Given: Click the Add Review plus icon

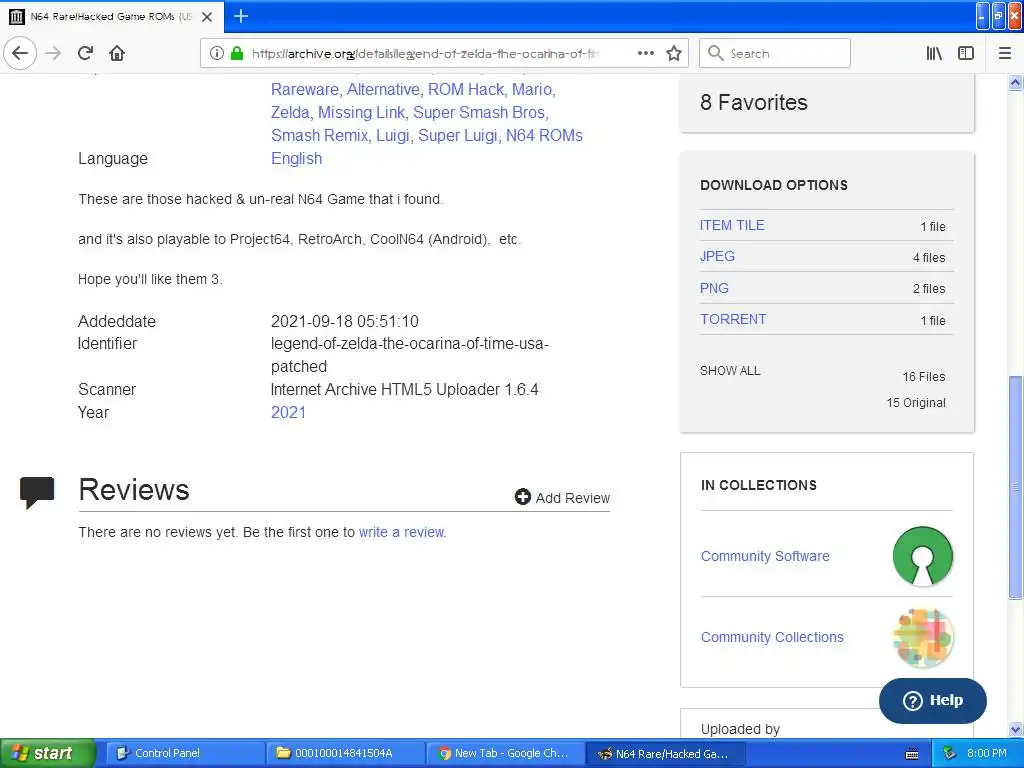Looking at the screenshot, I should [522, 497].
